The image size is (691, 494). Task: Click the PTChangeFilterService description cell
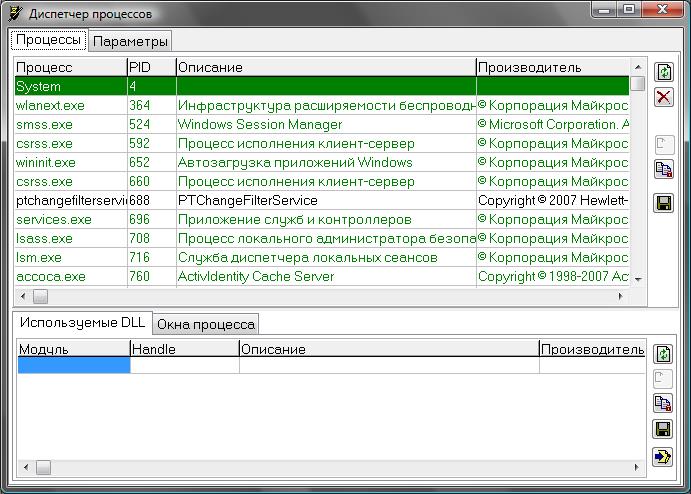pyautogui.click(x=326, y=200)
